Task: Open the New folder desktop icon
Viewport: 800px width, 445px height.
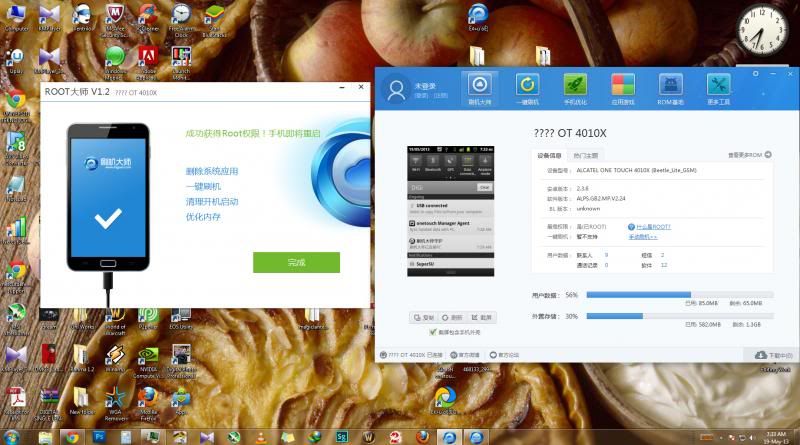Action: (82, 401)
